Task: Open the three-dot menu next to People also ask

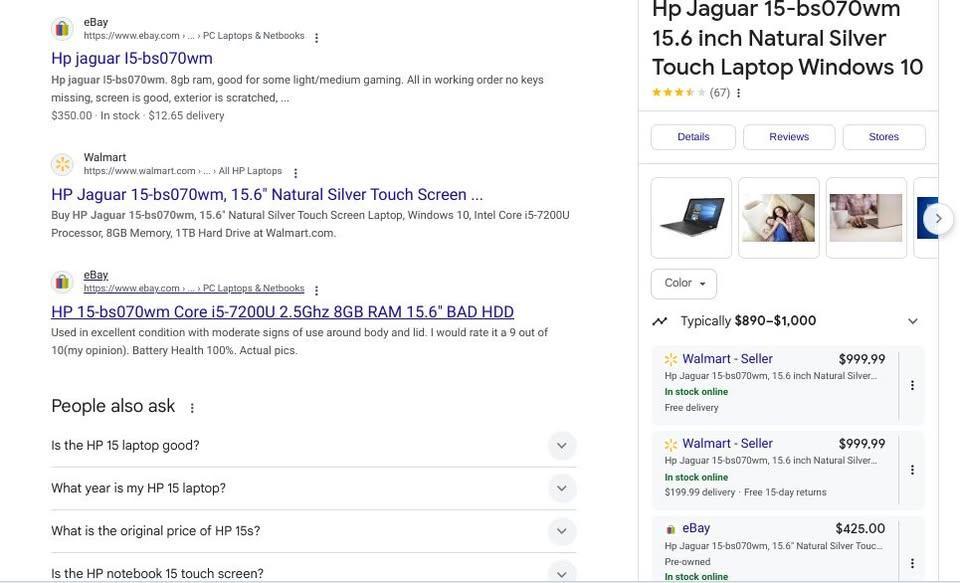Action: click(x=192, y=407)
